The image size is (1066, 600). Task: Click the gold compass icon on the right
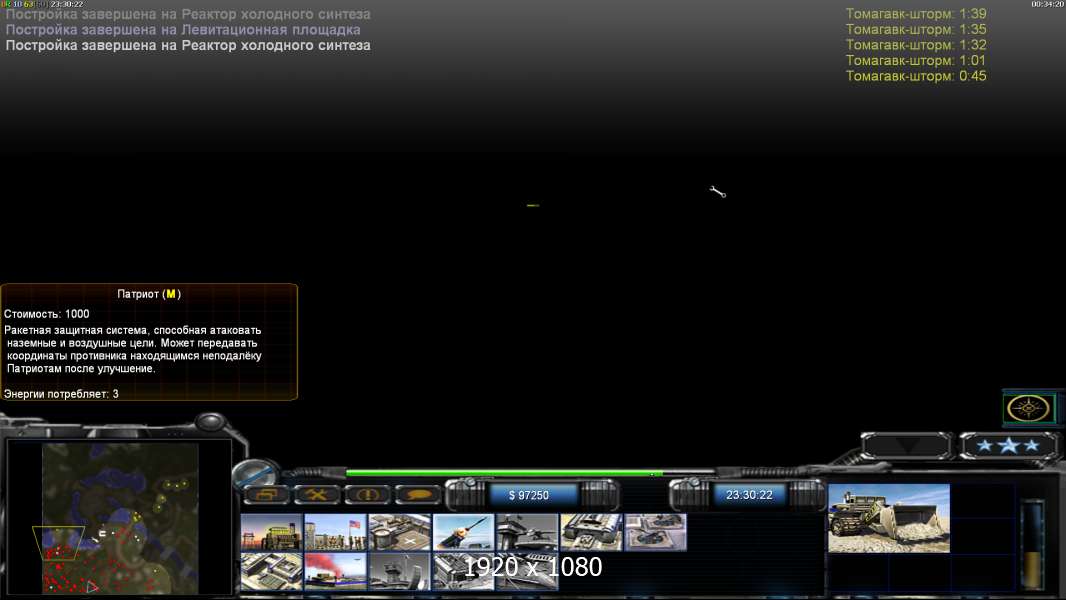[x=1028, y=408]
